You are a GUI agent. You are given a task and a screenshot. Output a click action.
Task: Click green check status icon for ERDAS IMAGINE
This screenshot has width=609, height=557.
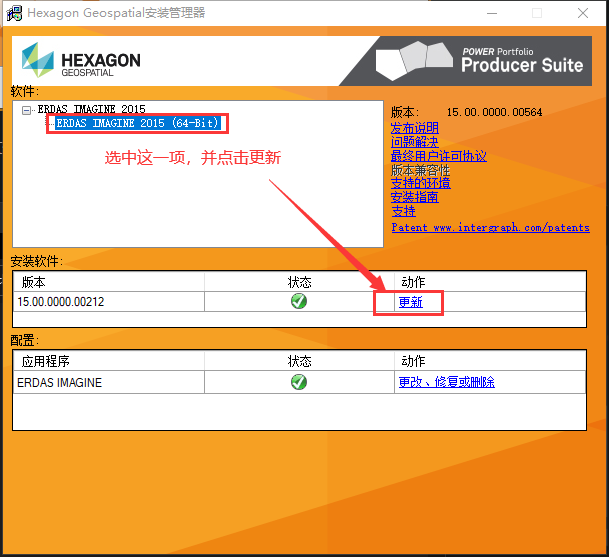[x=299, y=382]
